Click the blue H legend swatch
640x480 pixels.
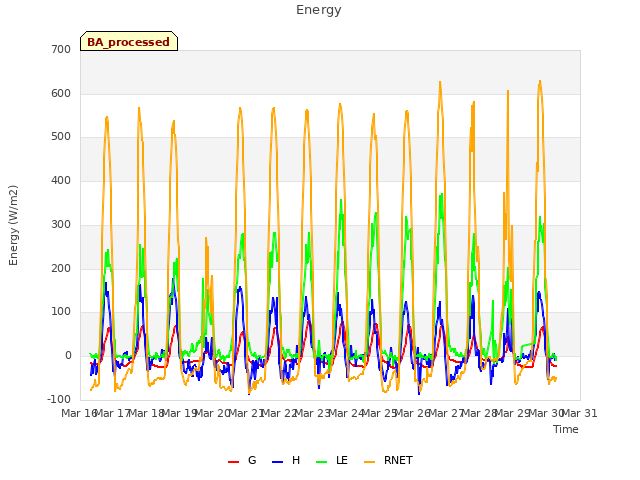point(277,462)
